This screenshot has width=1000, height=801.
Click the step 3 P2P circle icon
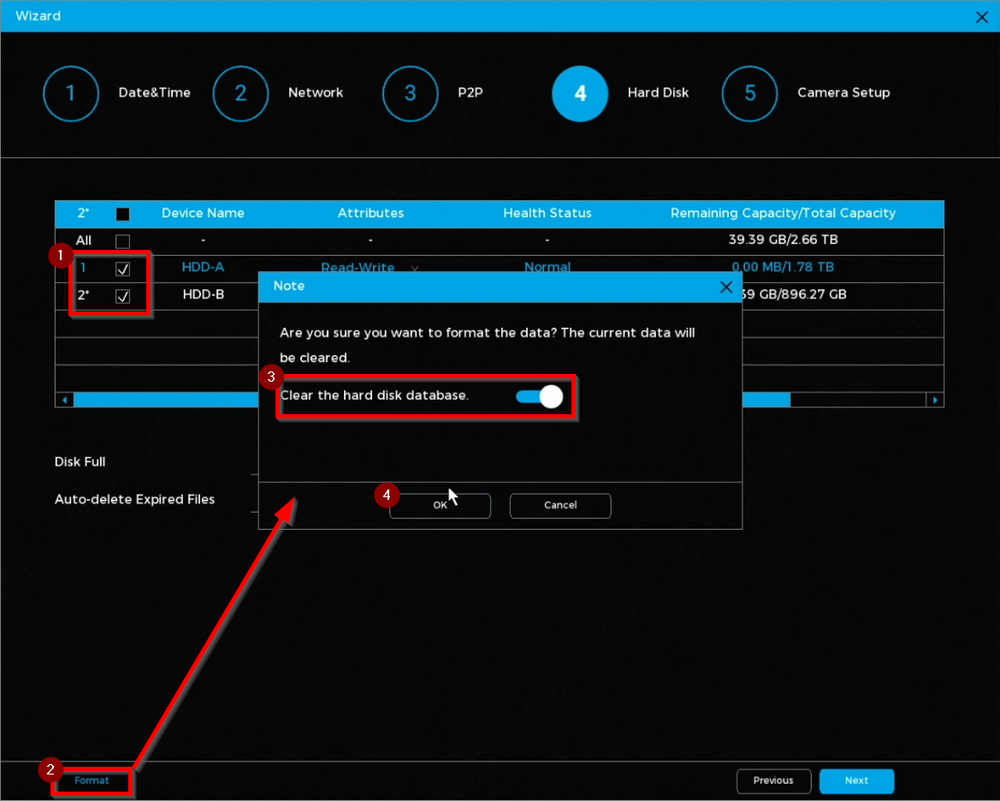(x=410, y=93)
